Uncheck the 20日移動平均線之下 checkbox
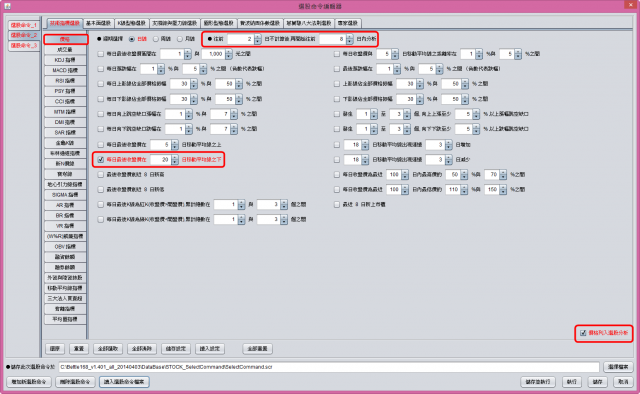Screen dimensions: 640x394 coord(101,160)
